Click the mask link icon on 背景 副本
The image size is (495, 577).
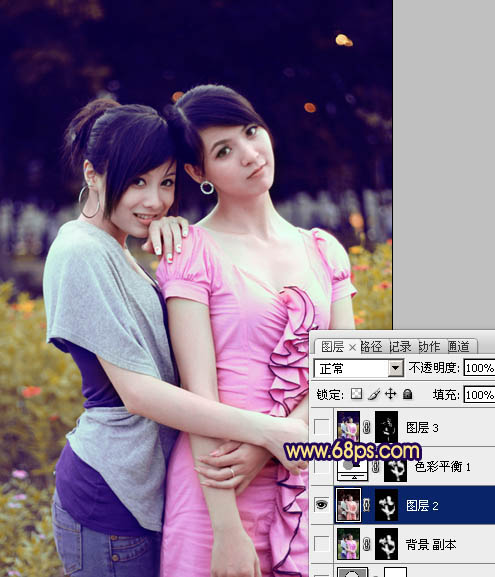click(367, 544)
